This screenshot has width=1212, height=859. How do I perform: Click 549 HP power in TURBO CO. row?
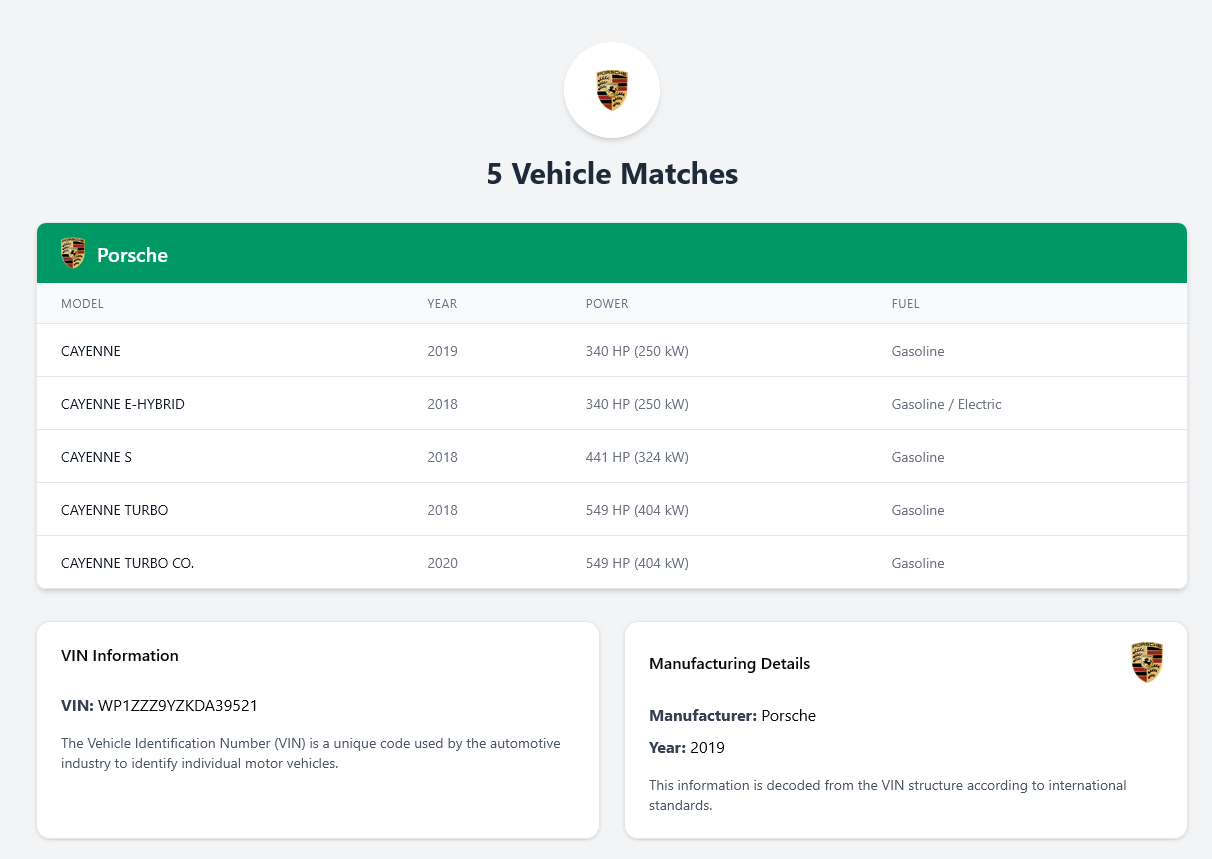point(637,563)
